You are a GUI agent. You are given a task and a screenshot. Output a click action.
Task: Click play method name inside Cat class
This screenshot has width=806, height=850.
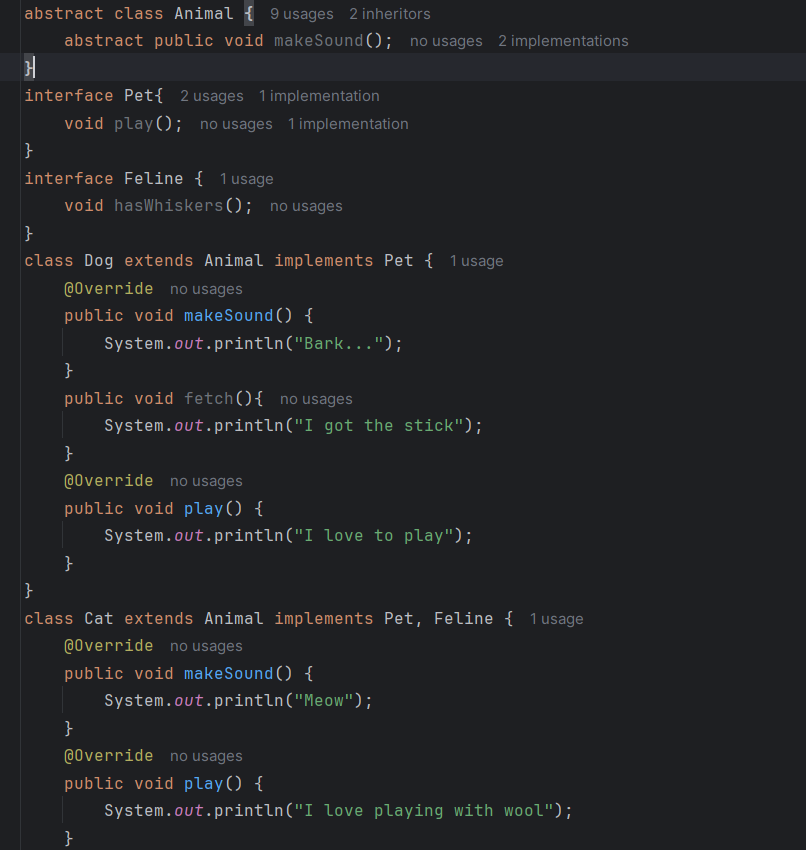click(204, 783)
